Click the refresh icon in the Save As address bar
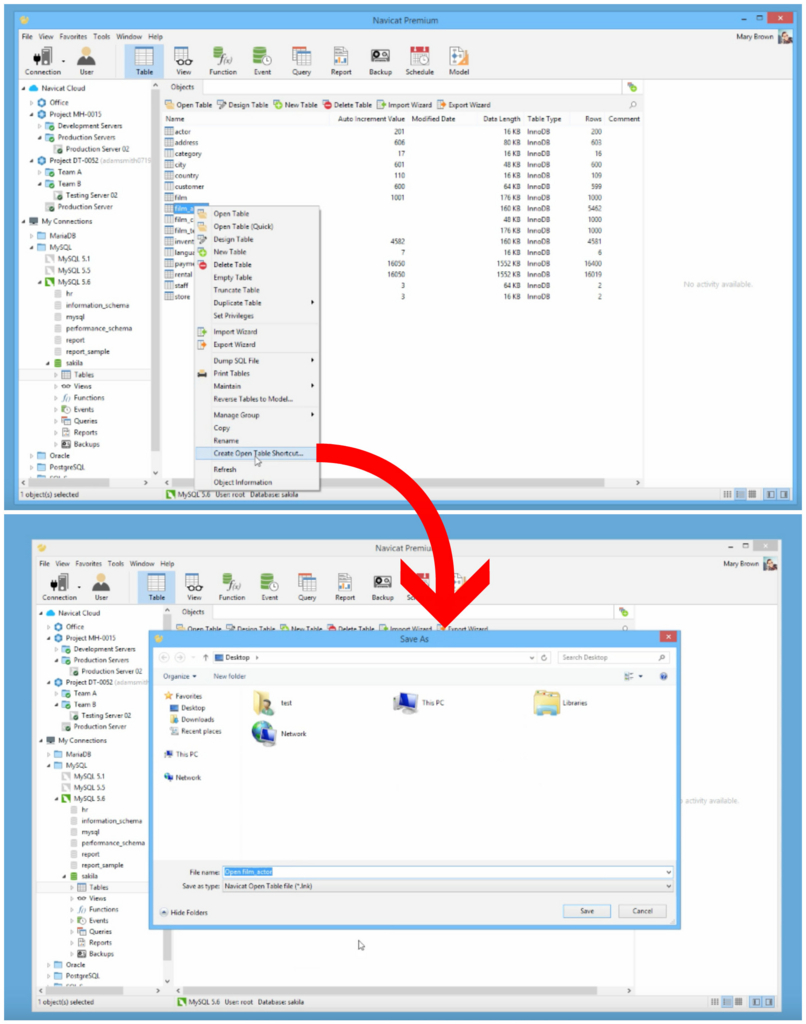This screenshot has height=1024, width=806. 543,658
